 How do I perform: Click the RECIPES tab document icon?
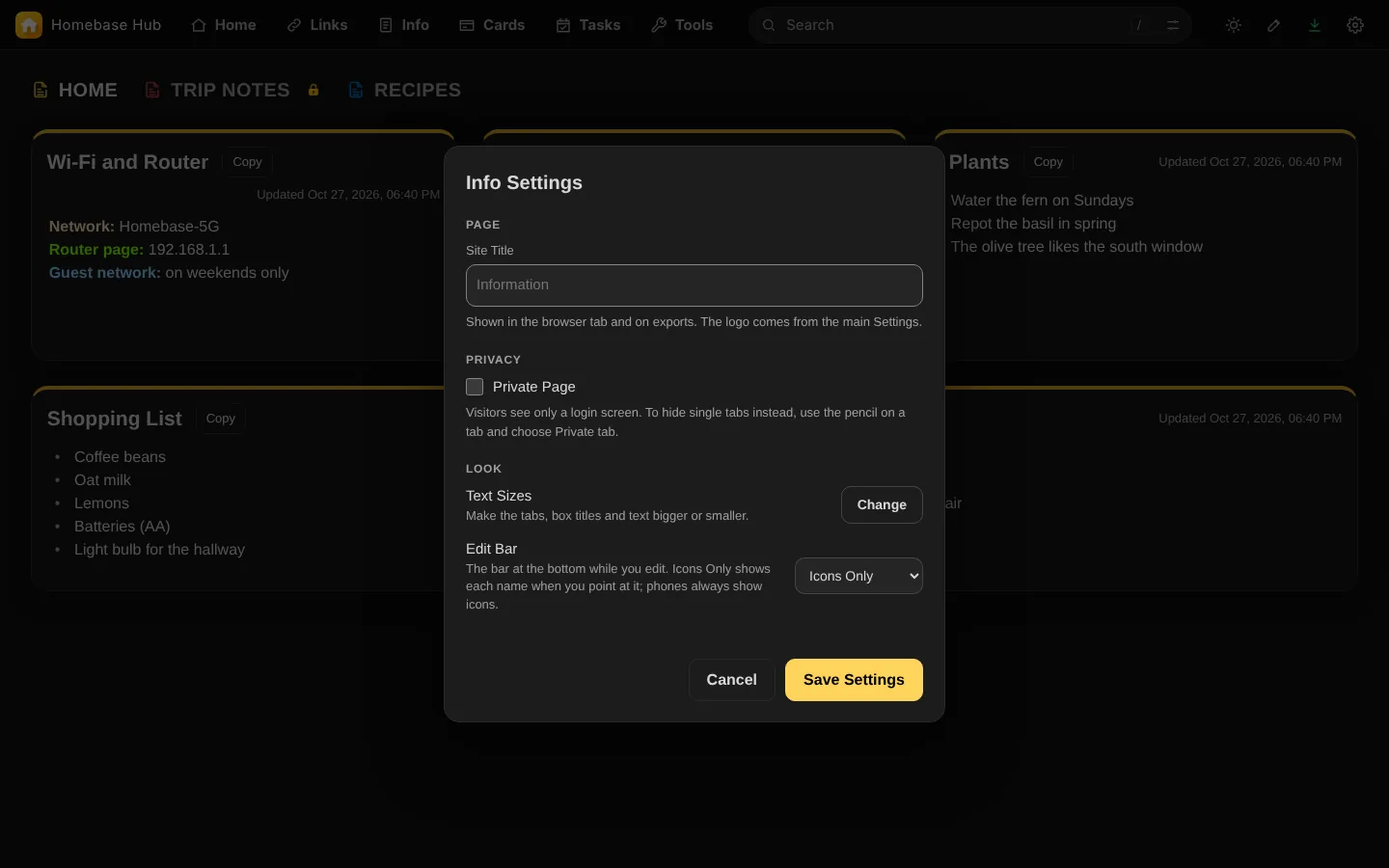(356, 90)
